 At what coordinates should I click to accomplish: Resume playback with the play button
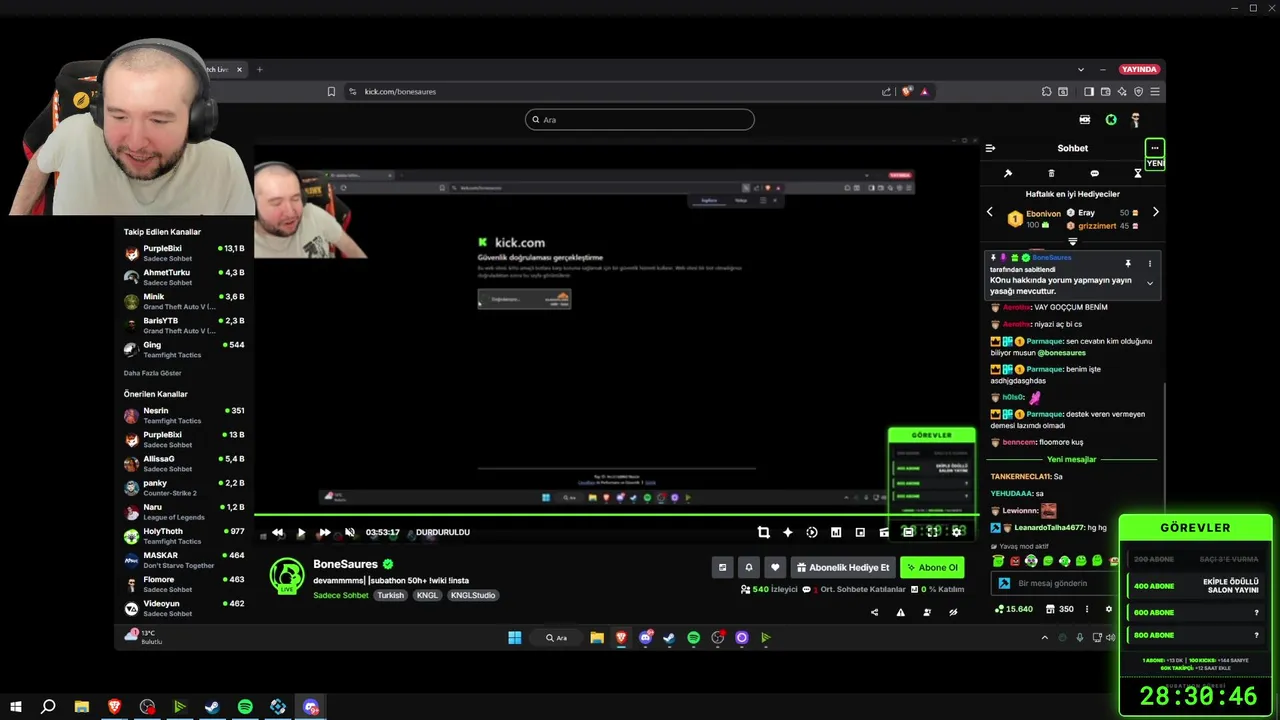(x=301, y=532)
